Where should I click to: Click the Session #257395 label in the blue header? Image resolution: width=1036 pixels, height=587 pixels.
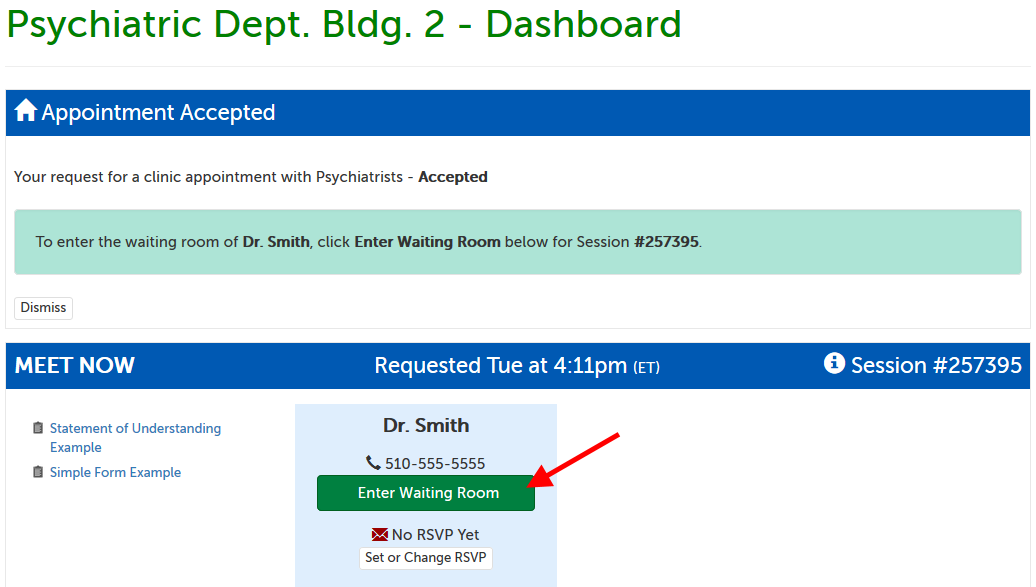936,365
